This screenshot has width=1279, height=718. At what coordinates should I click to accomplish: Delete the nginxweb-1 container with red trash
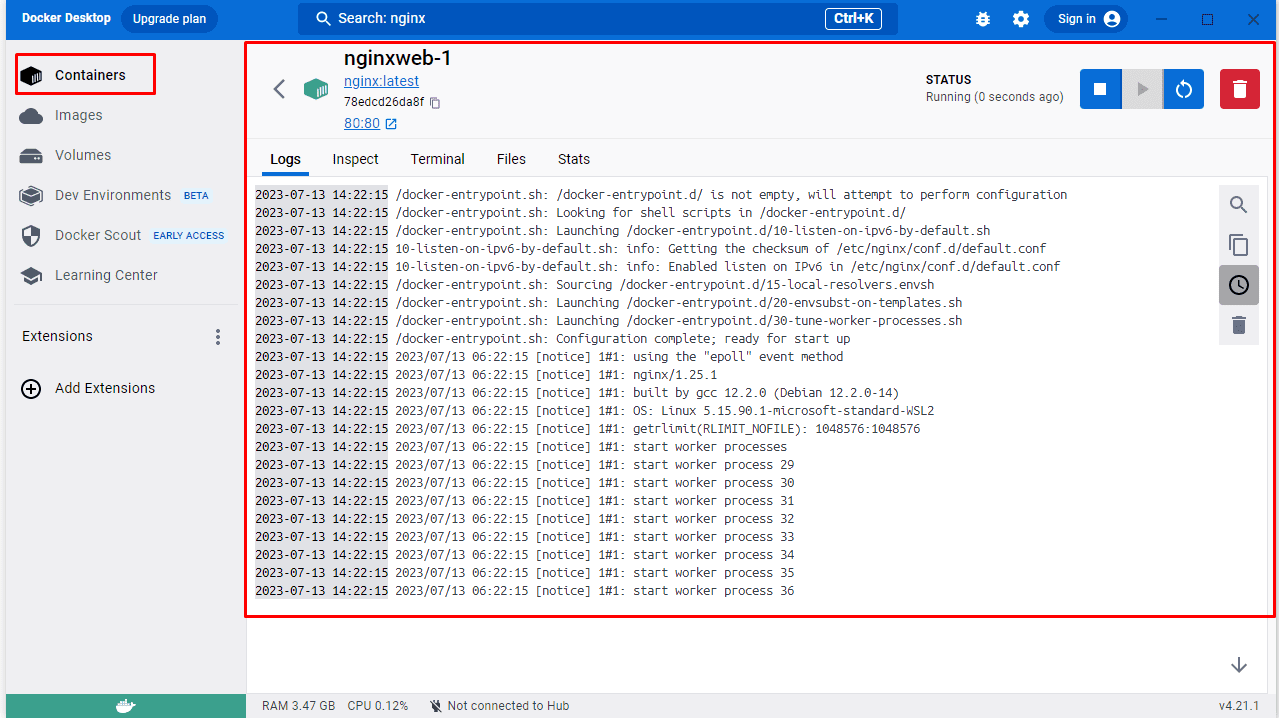[1240, 89]
